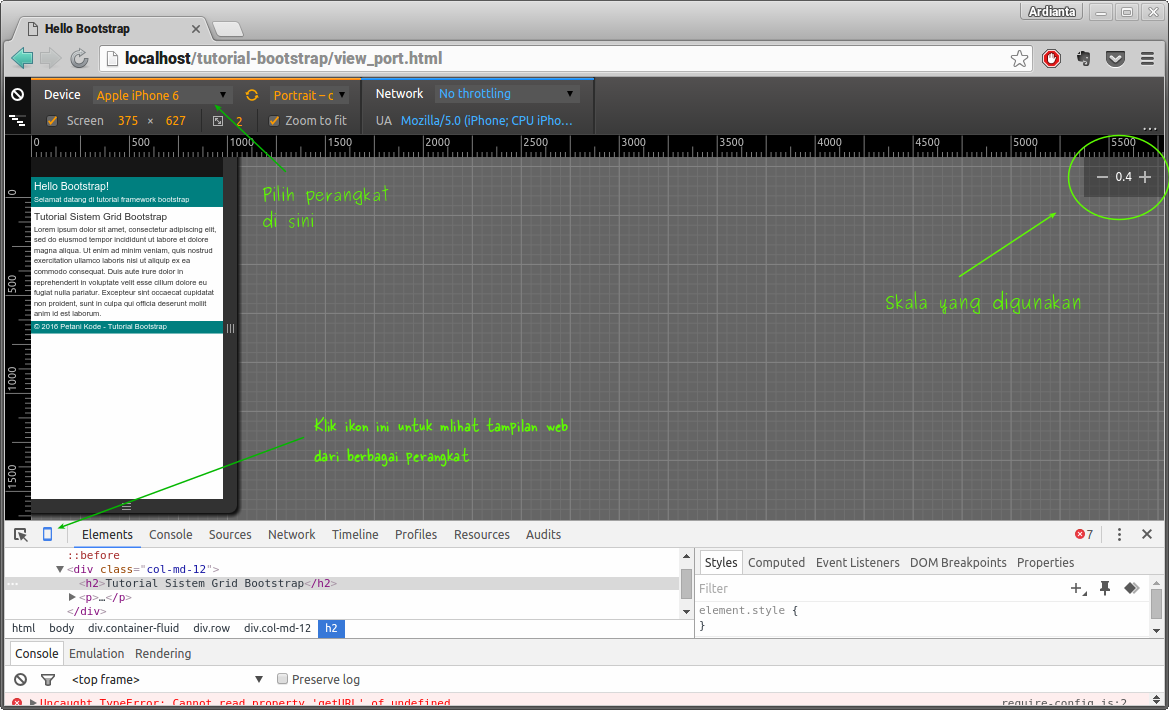Switch to the Computed styles tab

776,562
